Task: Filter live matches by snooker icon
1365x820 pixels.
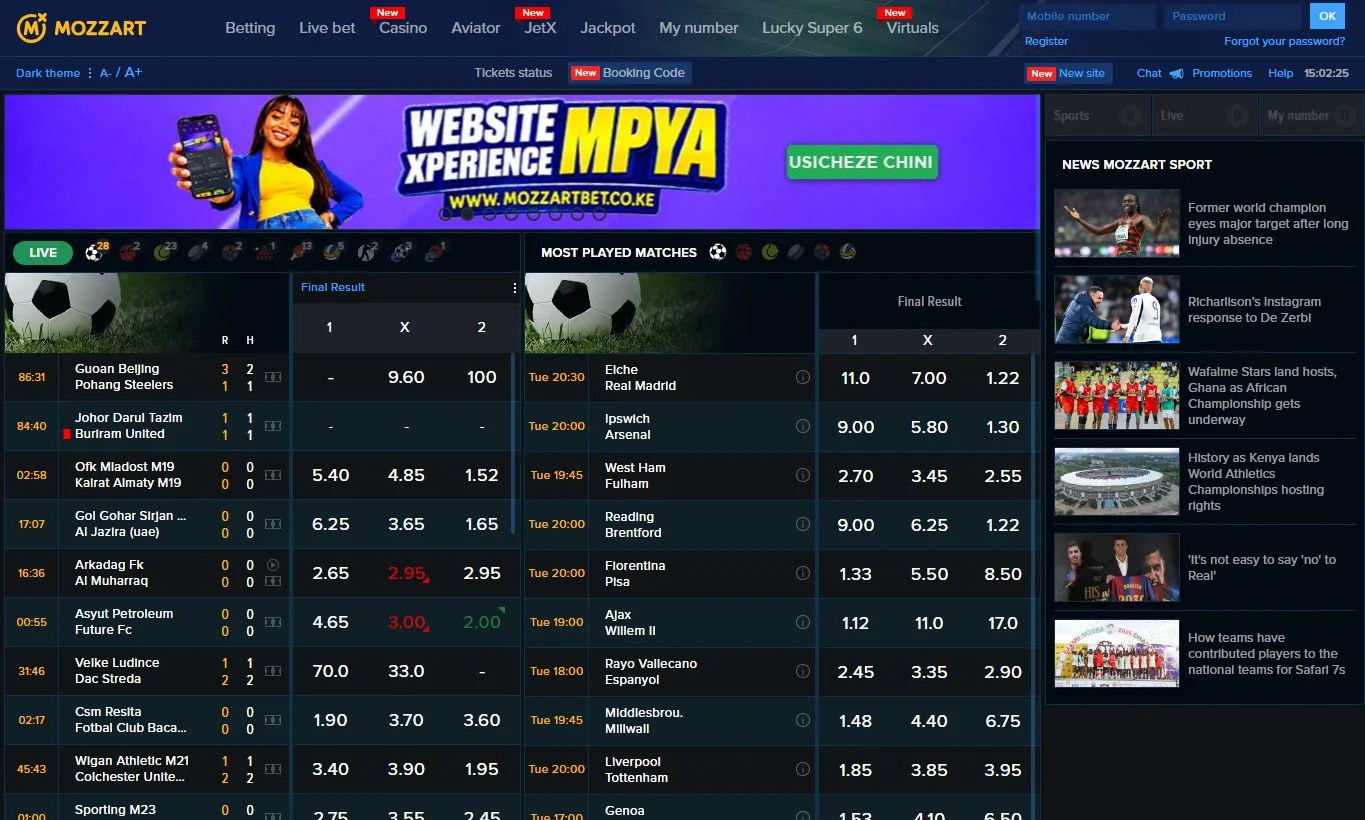Action: (265, 252)
